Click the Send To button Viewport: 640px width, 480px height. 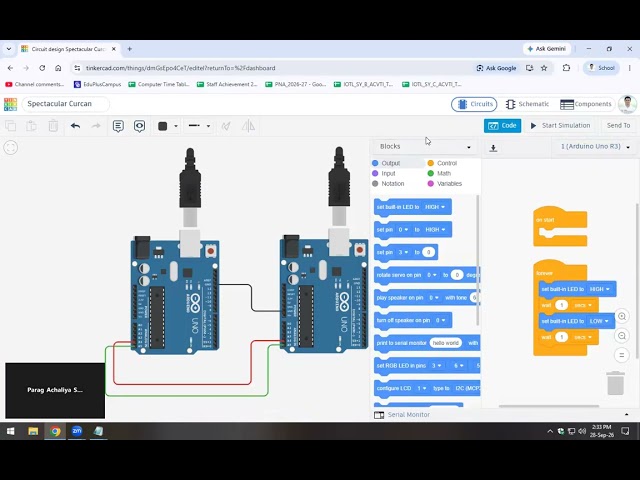click(618, 126)
